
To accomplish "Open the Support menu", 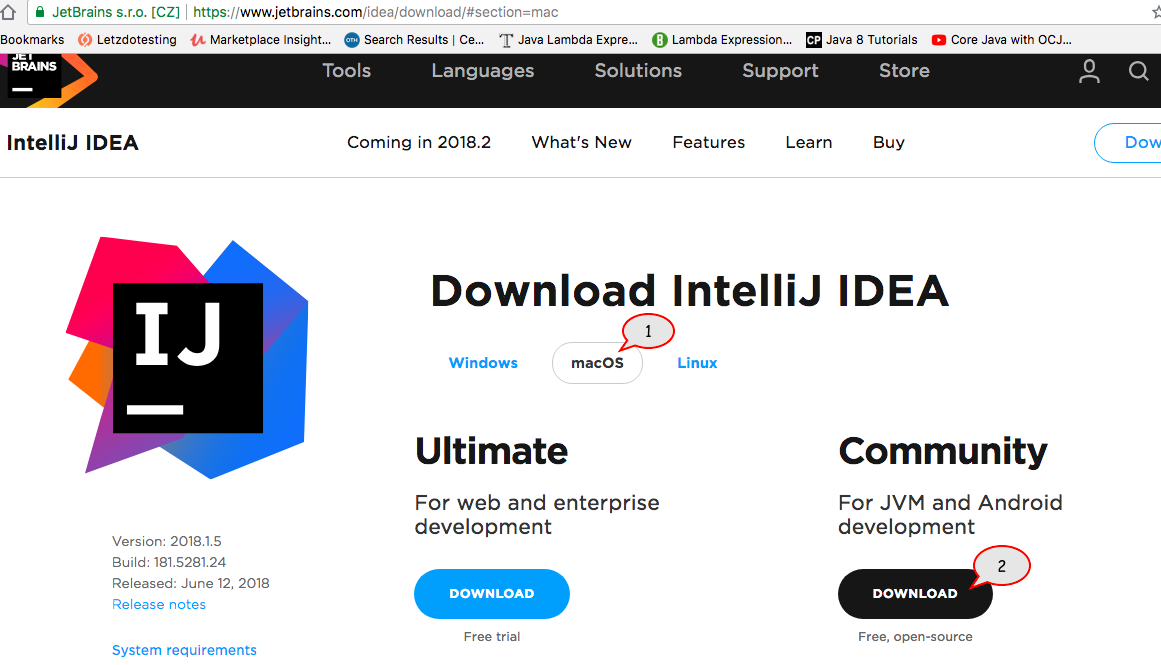I will point(780,71).
